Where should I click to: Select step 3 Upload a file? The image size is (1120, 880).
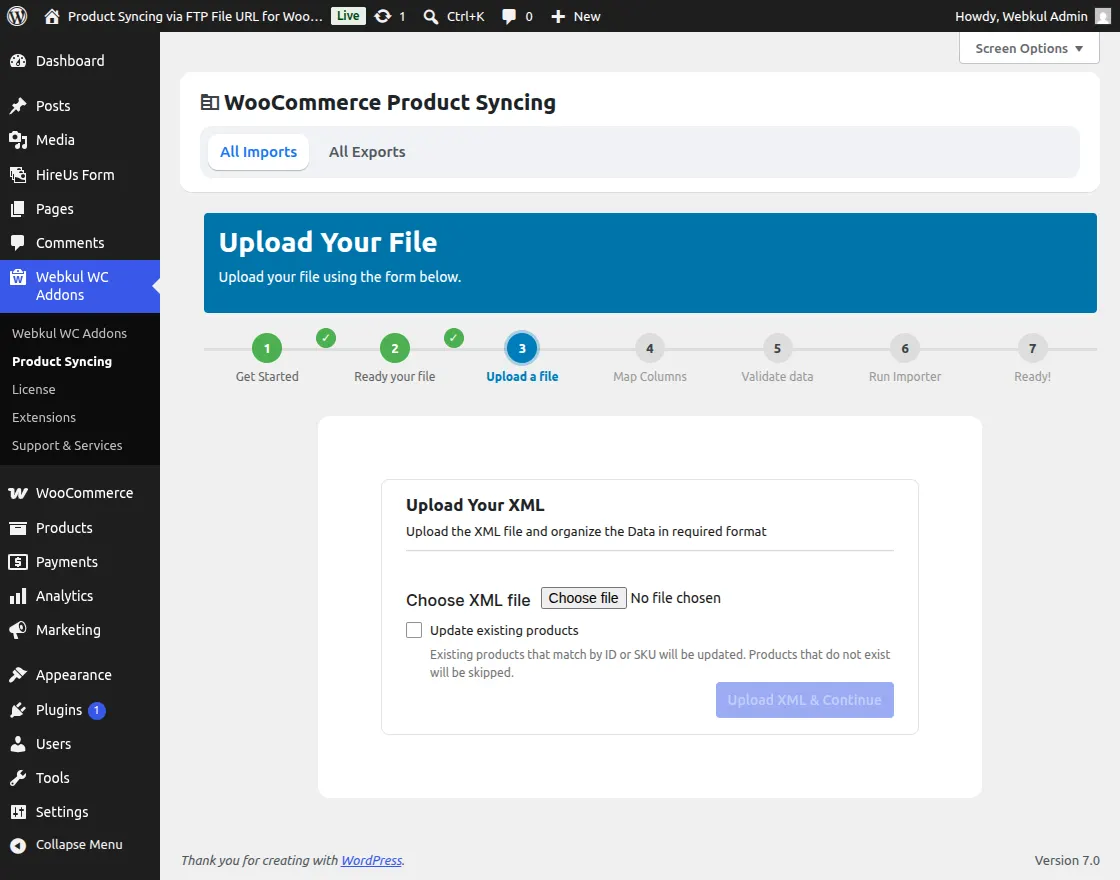(x=522, y=349)
